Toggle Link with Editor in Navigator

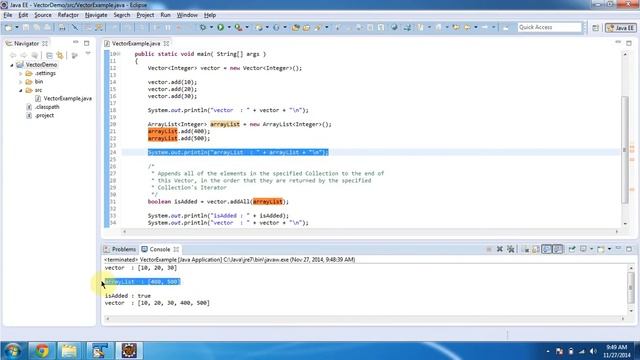(x=60, y=55)
